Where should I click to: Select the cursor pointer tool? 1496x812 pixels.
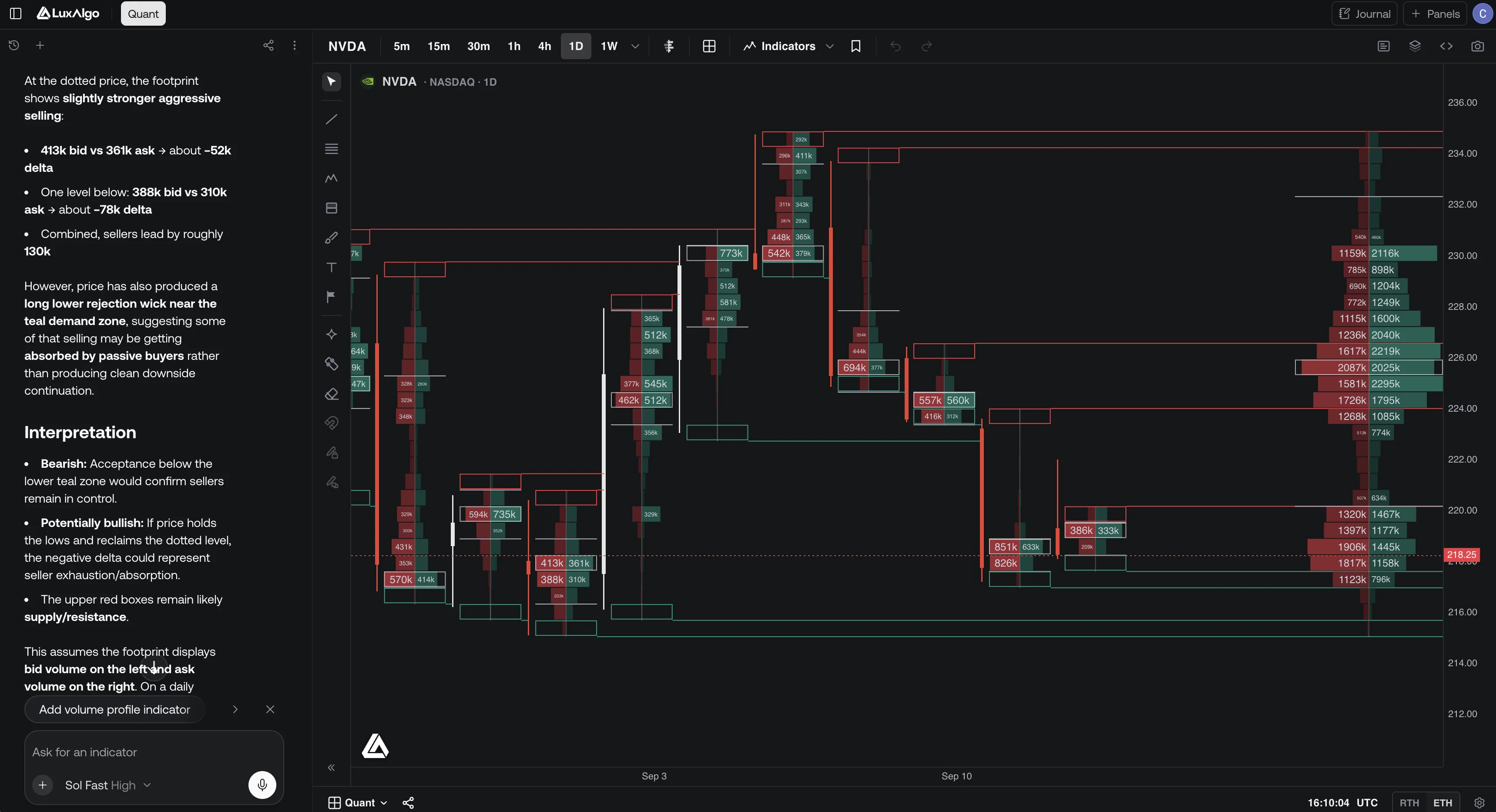(332, 81)
